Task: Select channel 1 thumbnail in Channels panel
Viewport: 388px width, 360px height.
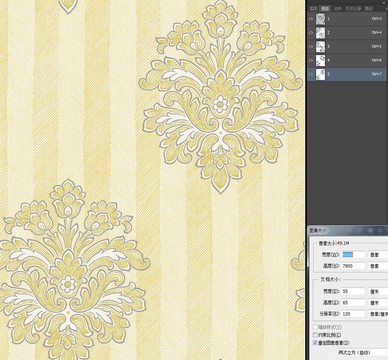Action: tap(320, 19)
